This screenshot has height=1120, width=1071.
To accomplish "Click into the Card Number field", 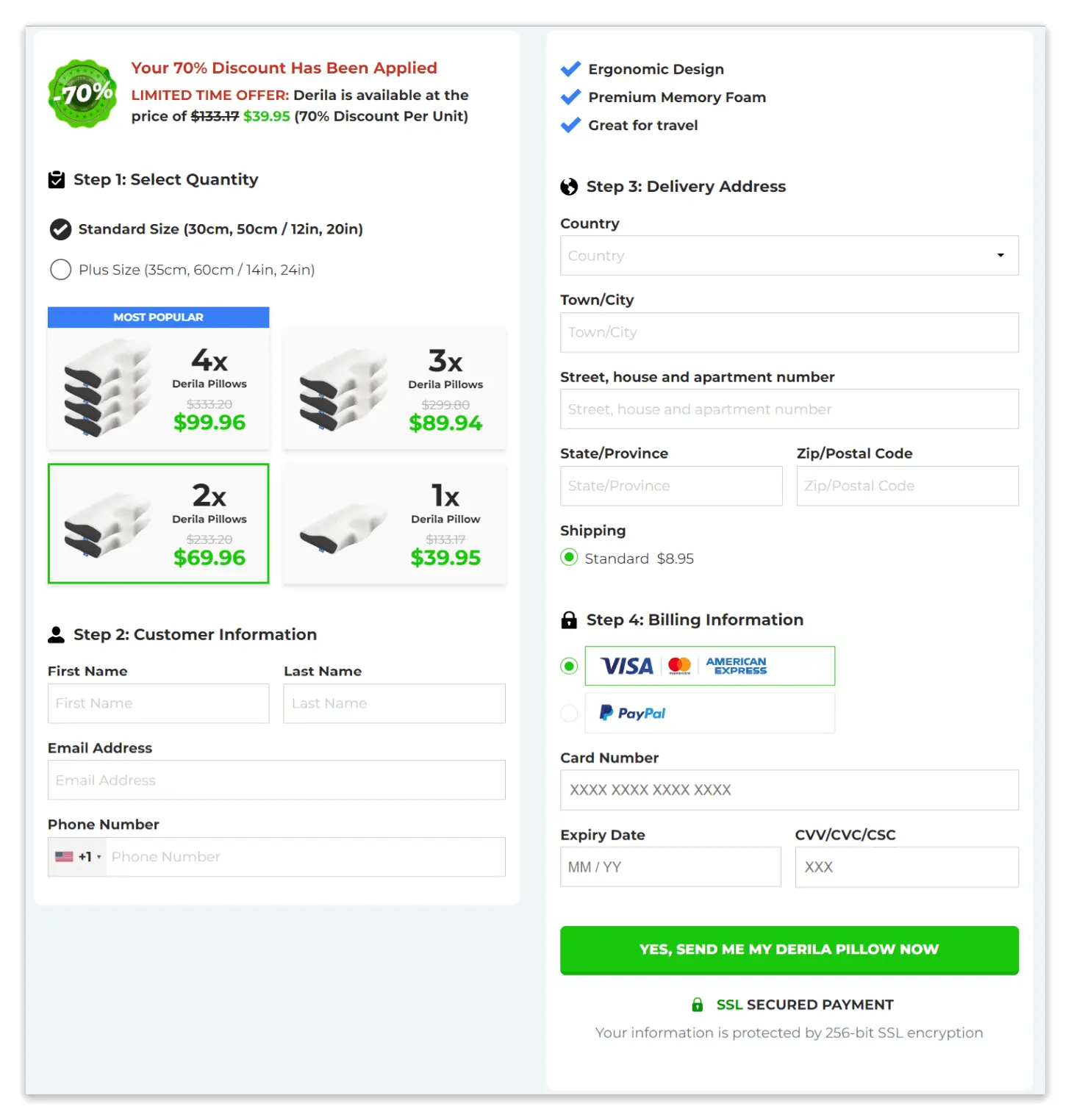I will coord(789,790).
